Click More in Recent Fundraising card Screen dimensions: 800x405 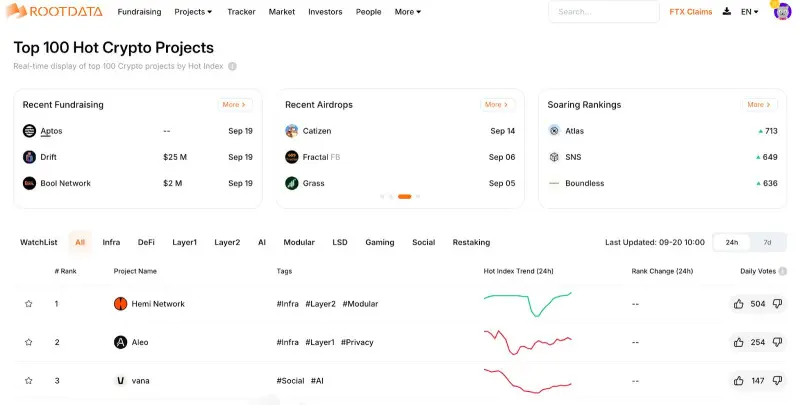point(234,104)
